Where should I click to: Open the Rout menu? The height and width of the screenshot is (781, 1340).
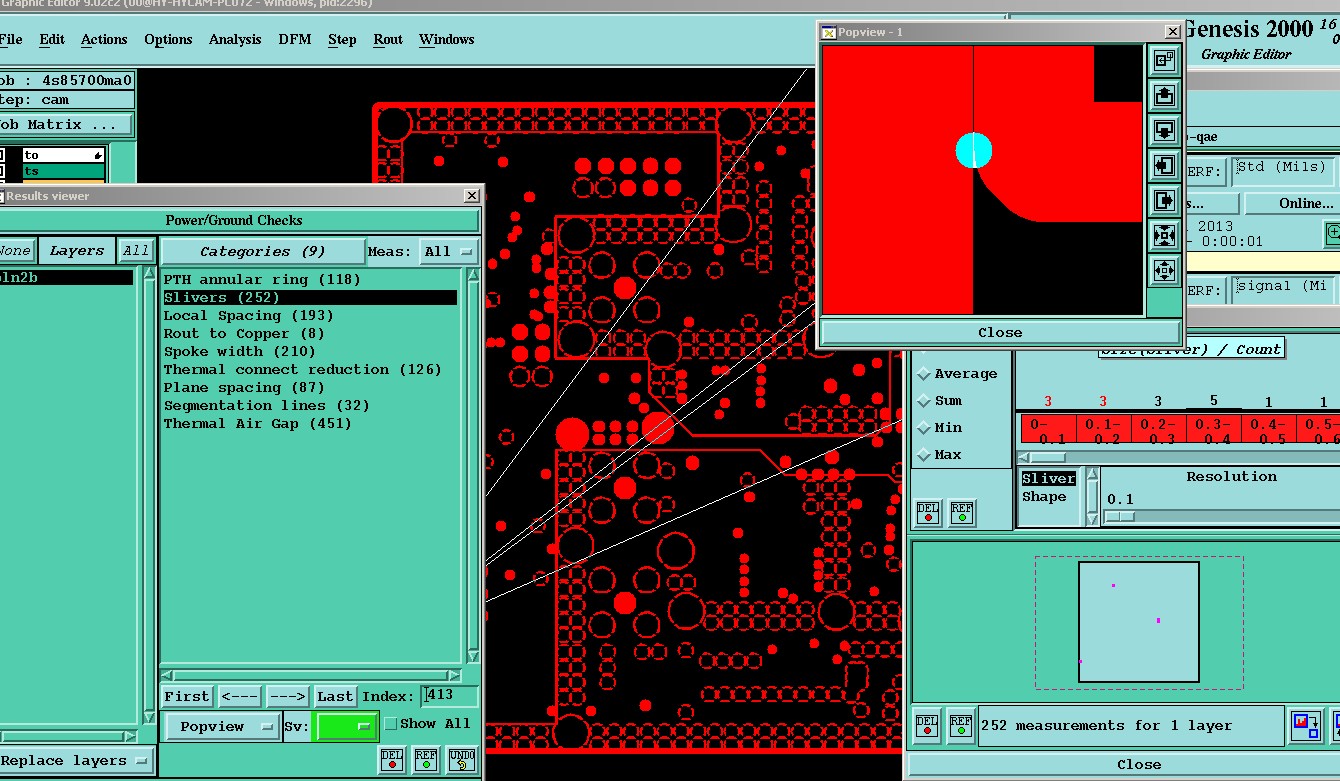coord(388,40)
